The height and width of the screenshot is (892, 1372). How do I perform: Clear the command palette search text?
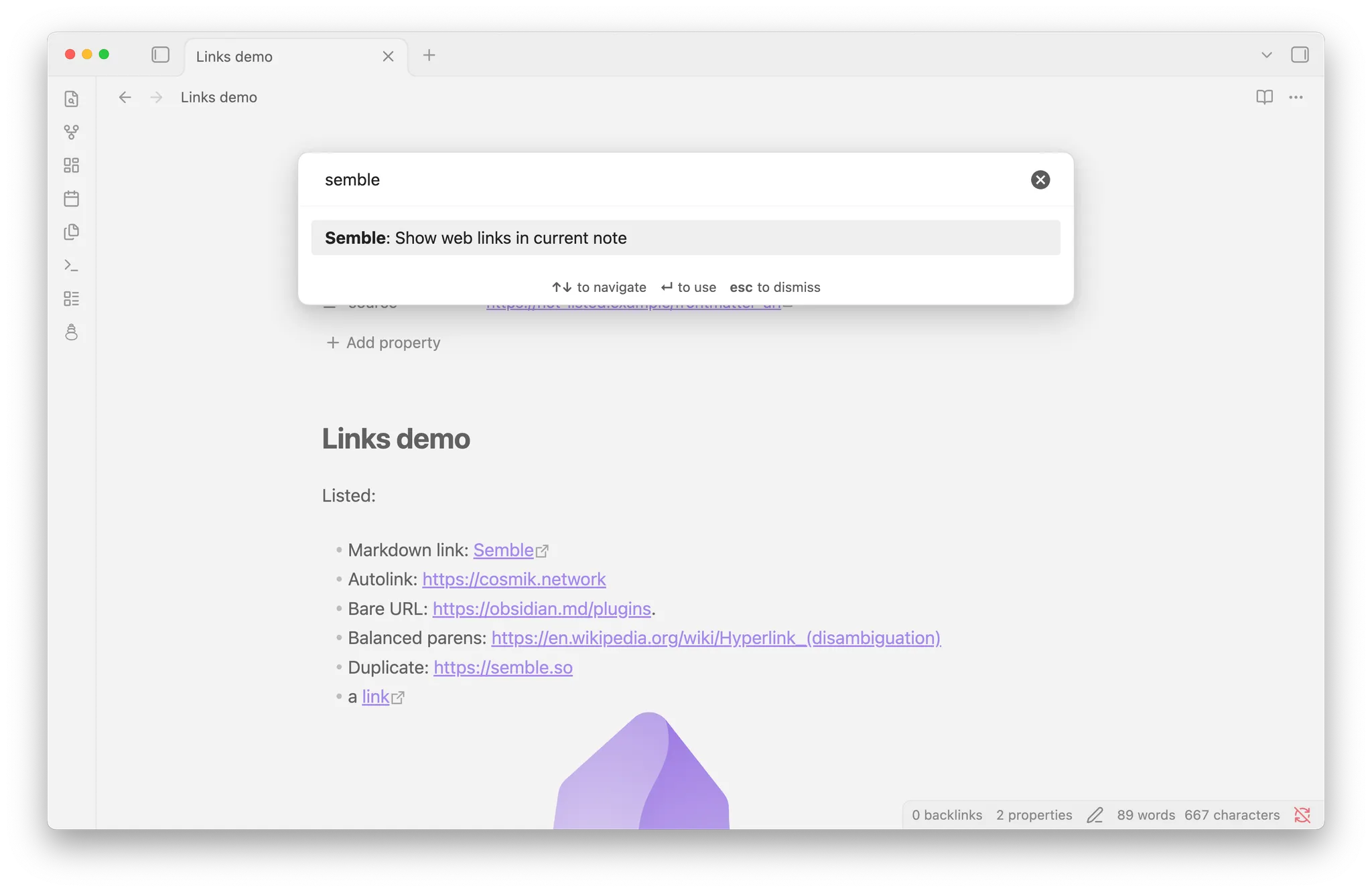coord(1040,179)
